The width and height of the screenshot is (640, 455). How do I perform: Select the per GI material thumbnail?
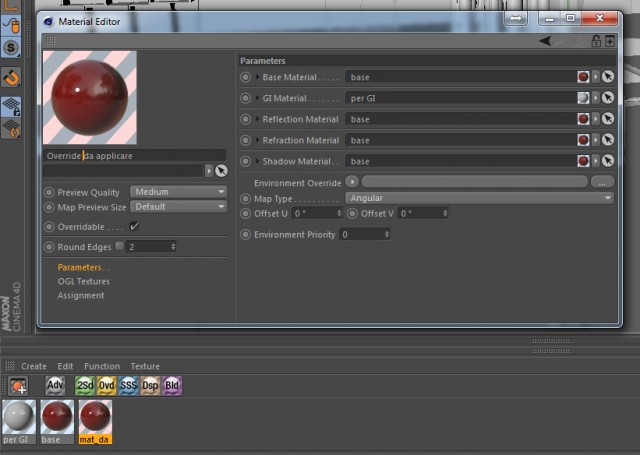click(19, 422)
